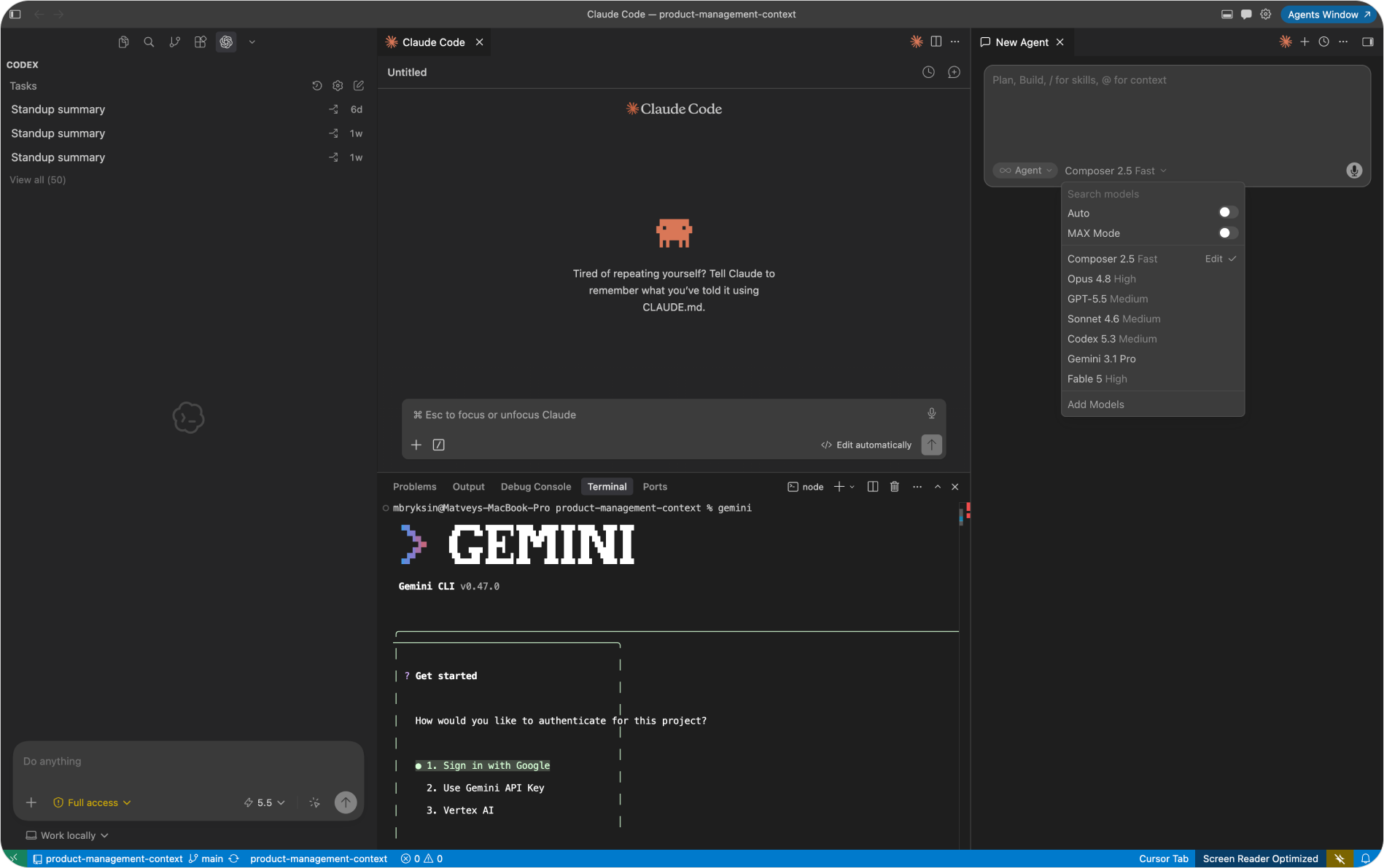The image size is (1384, 868).
Task: Maximize terminal panel with up chevron
Action: coord(938,487)
